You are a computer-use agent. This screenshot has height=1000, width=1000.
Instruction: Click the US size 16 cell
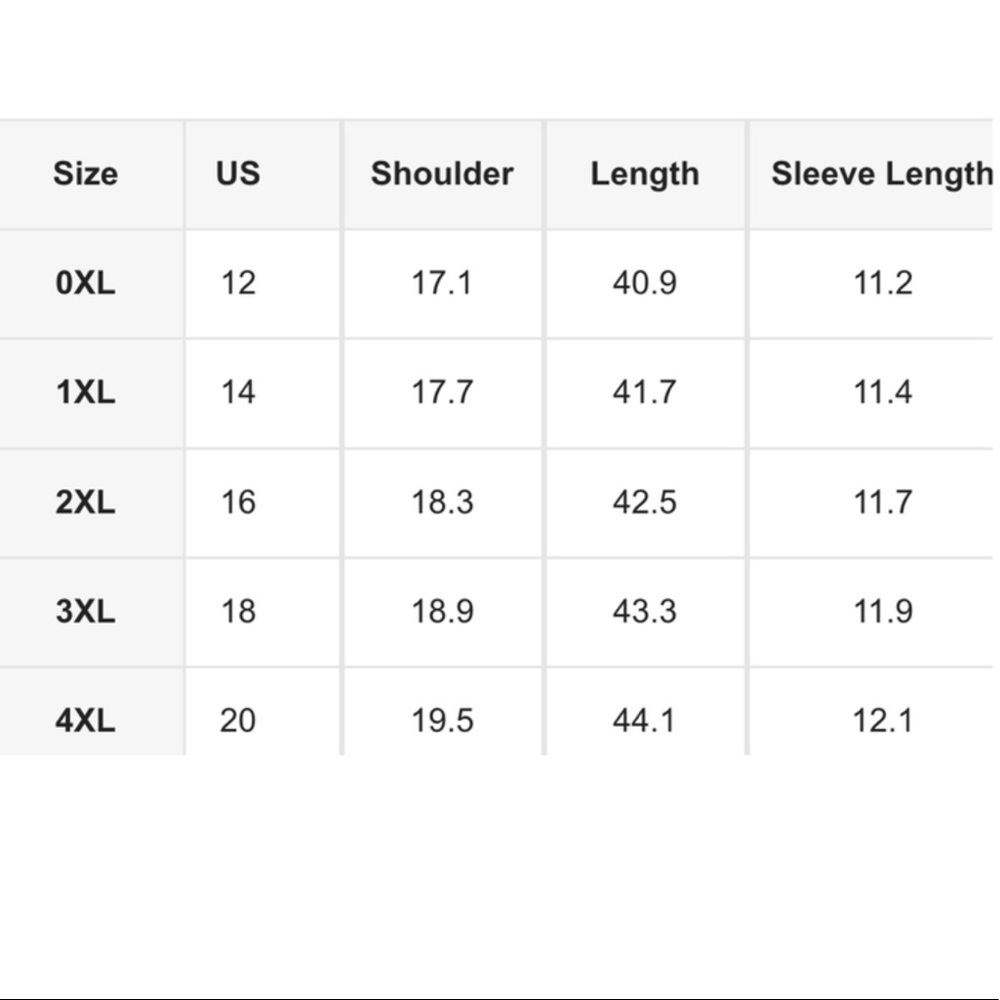[238, 502]
